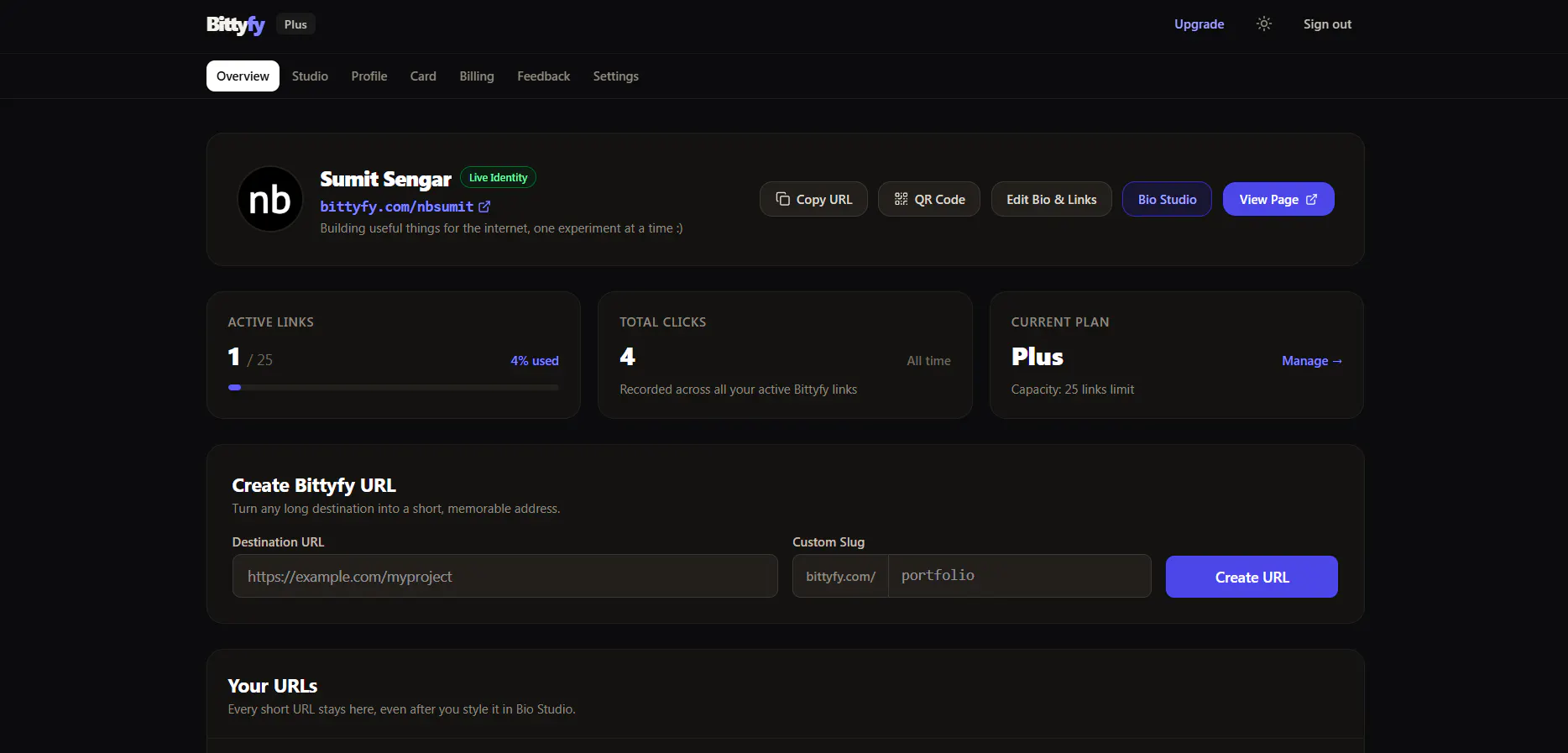
Task: Focus the Destination URL input field
Action: pos(505,576)
